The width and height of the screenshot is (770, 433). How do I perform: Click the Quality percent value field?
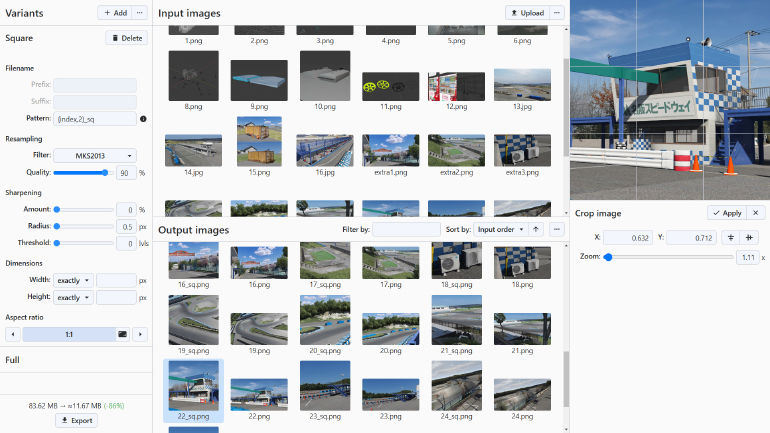click(x=126, y=173)
